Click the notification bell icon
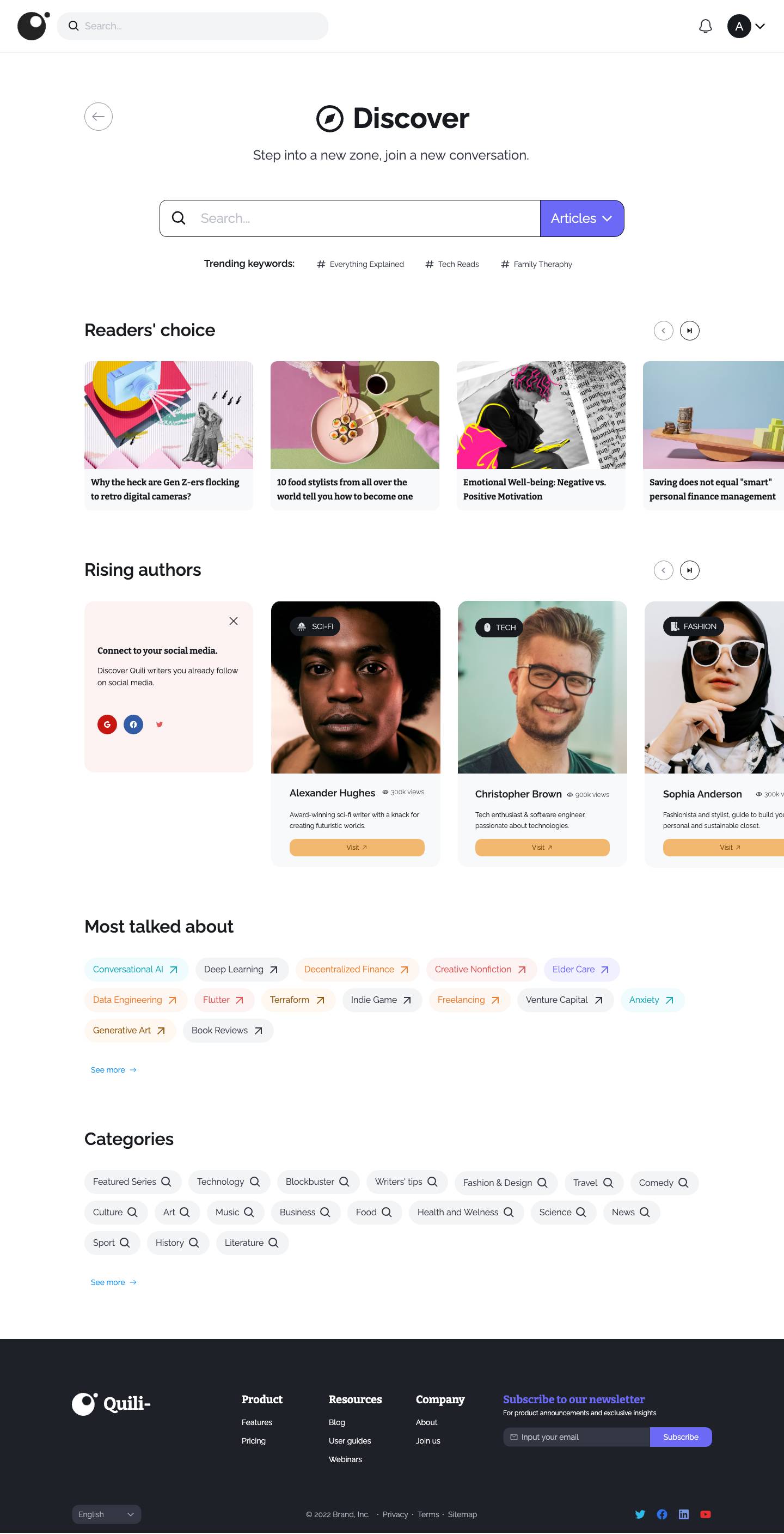 [x=705, y=26]
